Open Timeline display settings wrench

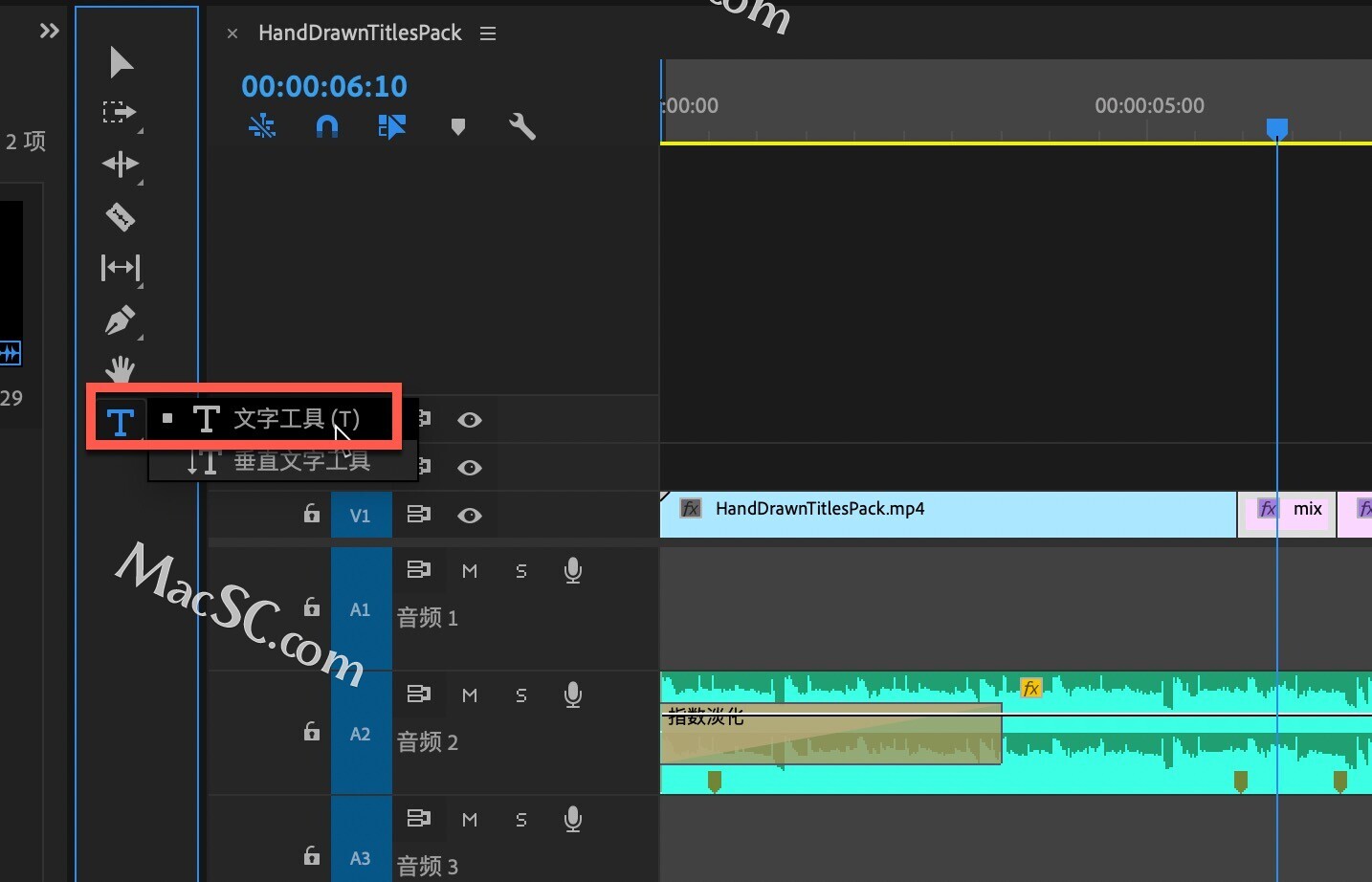coord(522,126)
